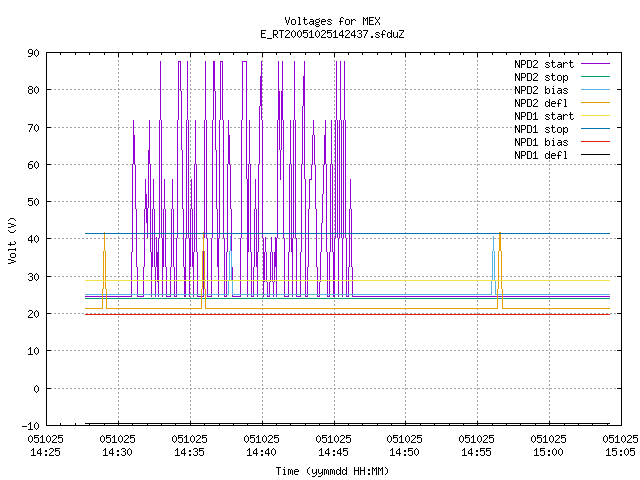Click the NPD1 start legend label
Image resolution: width=640 pixels, height=480 pixels.
click(544, 116)
